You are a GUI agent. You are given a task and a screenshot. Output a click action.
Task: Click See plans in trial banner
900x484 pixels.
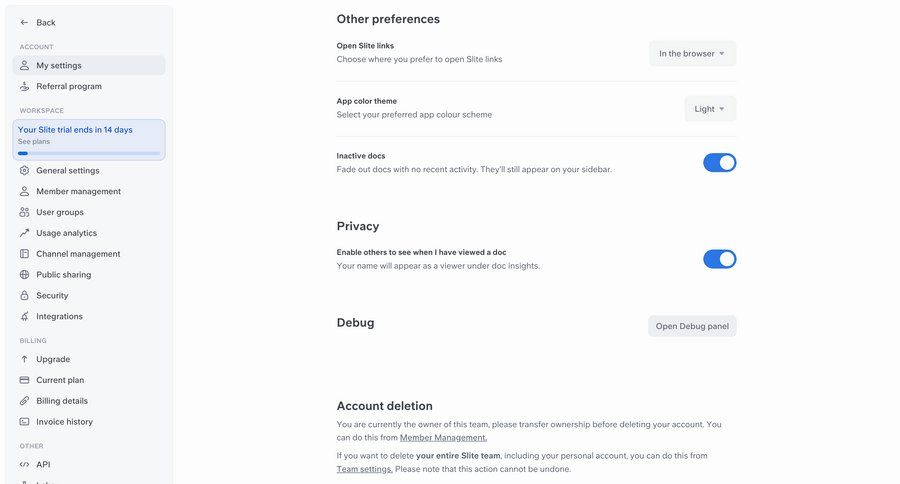coord(34,142)
